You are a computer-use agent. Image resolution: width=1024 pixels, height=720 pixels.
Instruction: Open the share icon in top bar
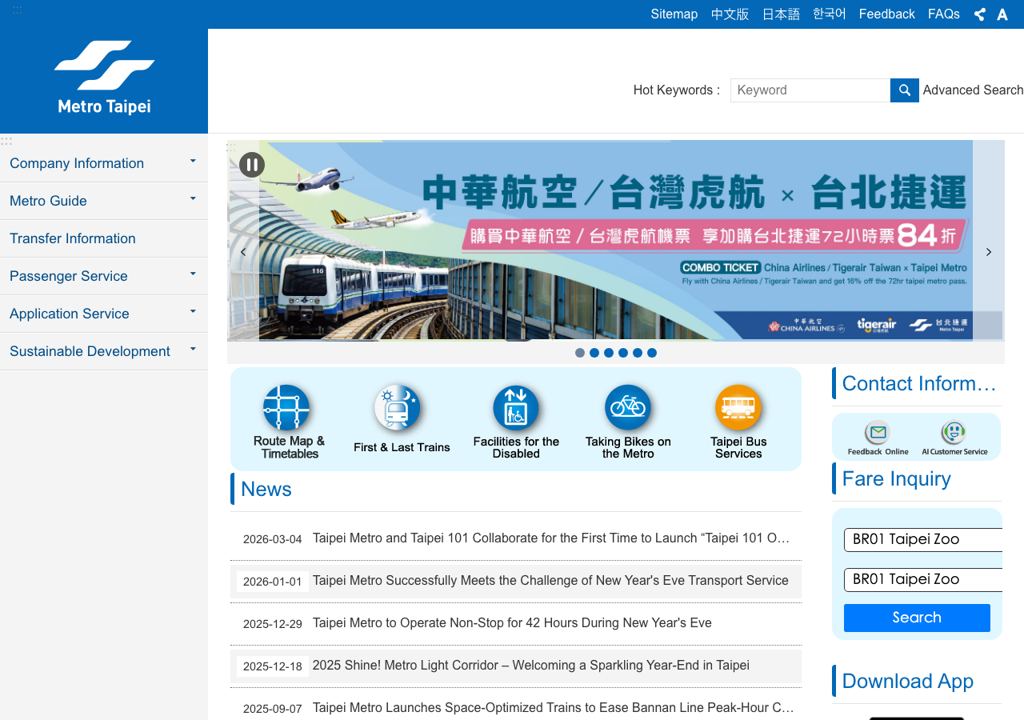980,14
